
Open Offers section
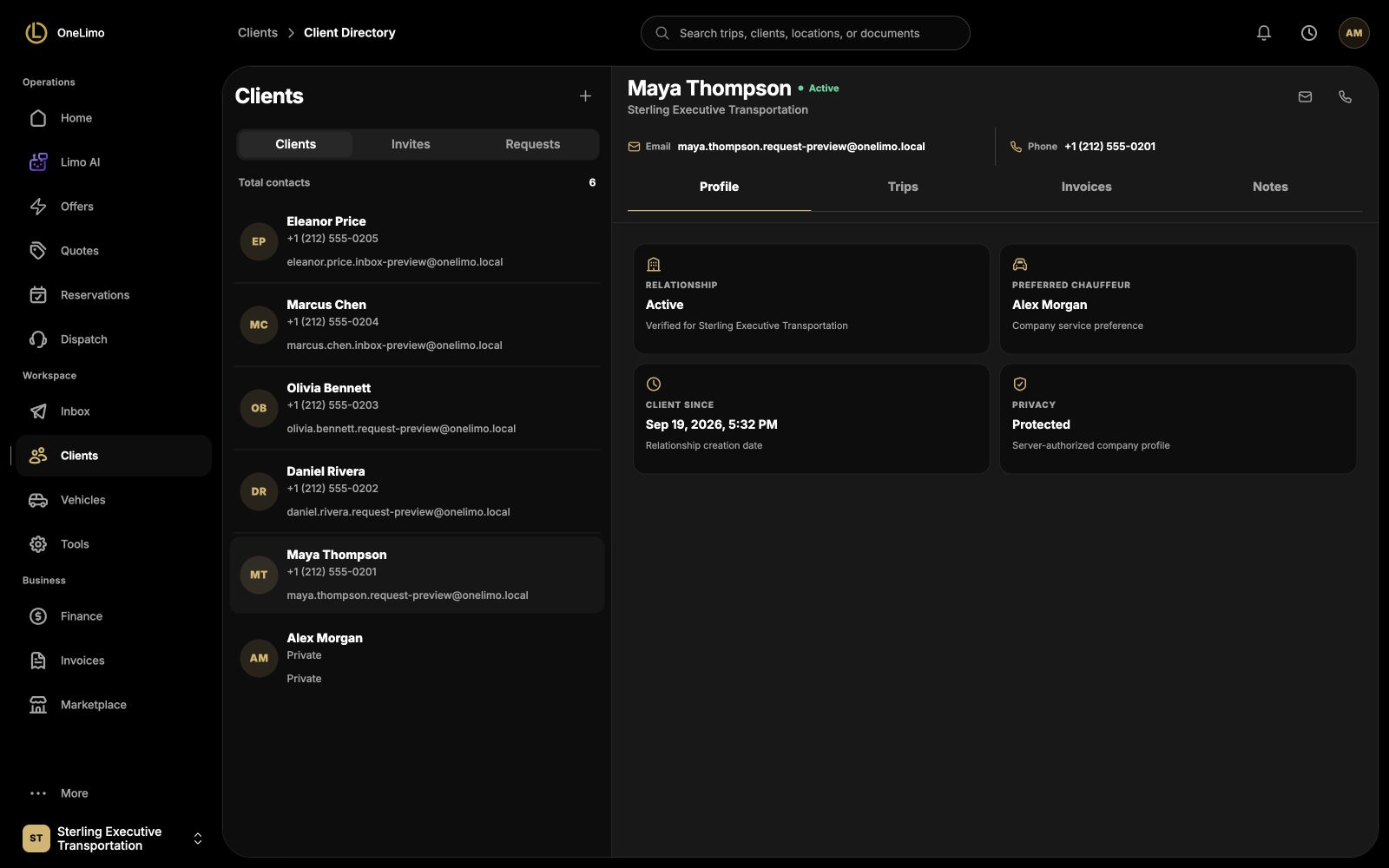point(114,207)
